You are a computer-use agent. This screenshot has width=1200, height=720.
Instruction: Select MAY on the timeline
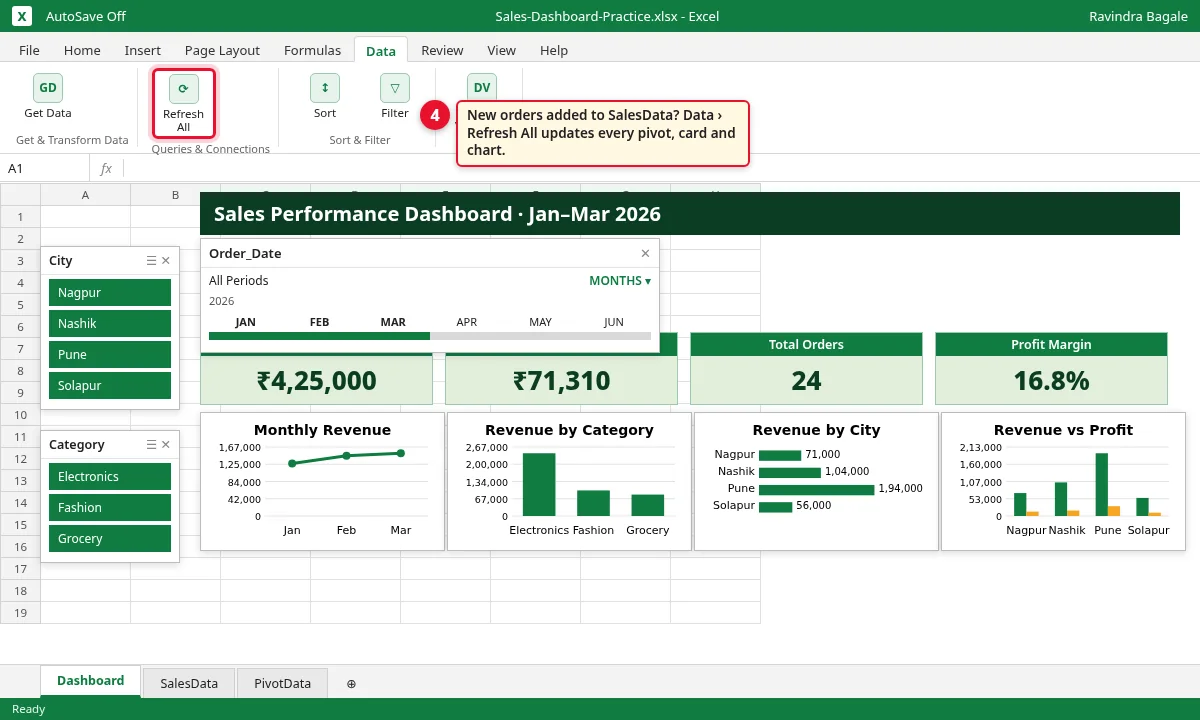[x=540, y=322]
